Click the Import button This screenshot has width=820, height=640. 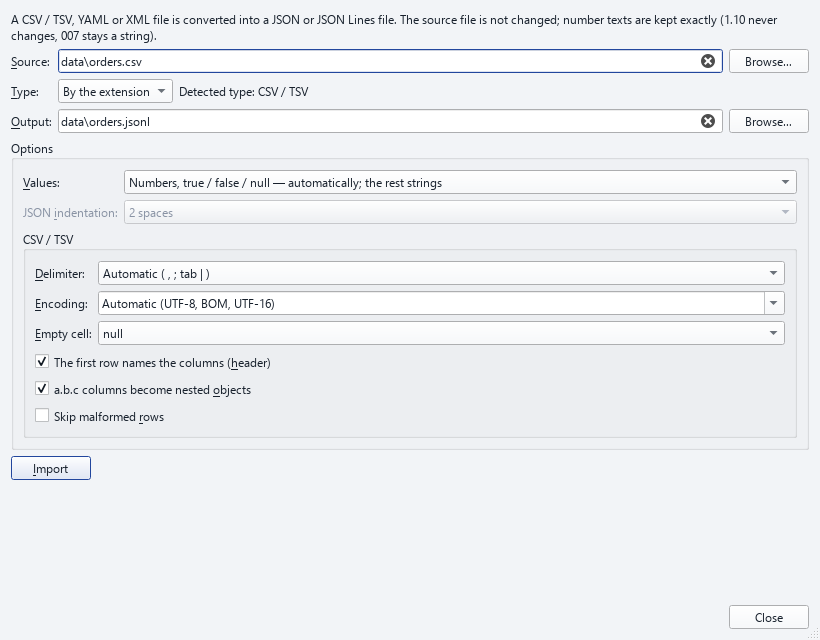[x=51, y=468]
